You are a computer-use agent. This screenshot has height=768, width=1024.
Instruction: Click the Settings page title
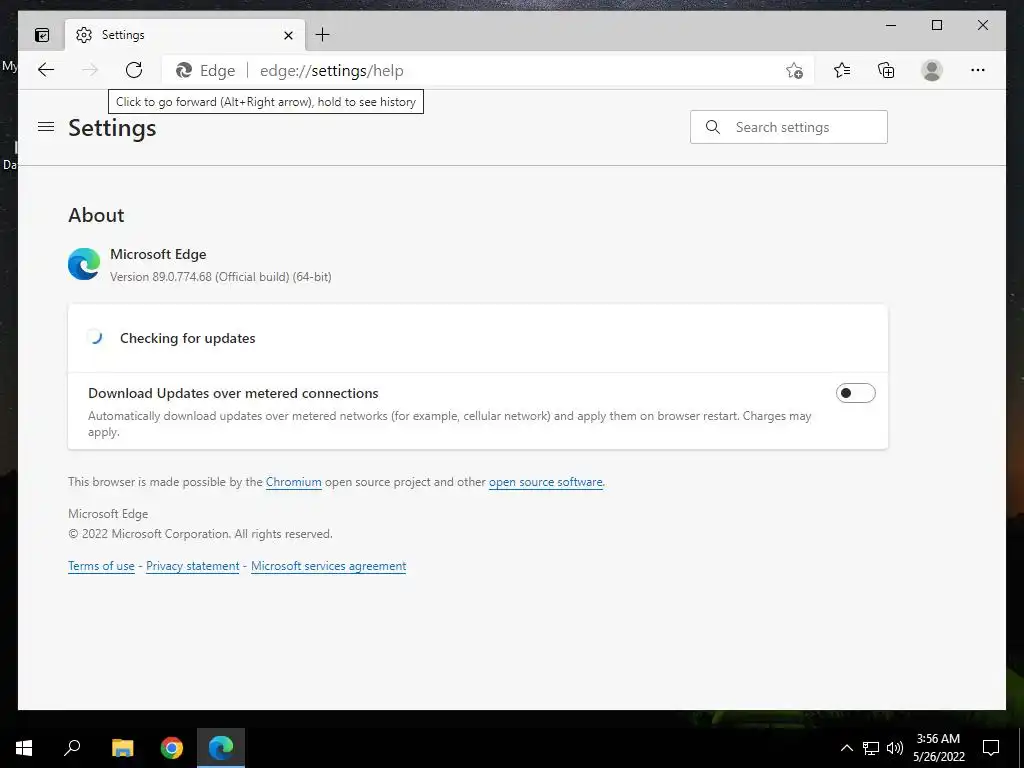[x=112, y=128]
